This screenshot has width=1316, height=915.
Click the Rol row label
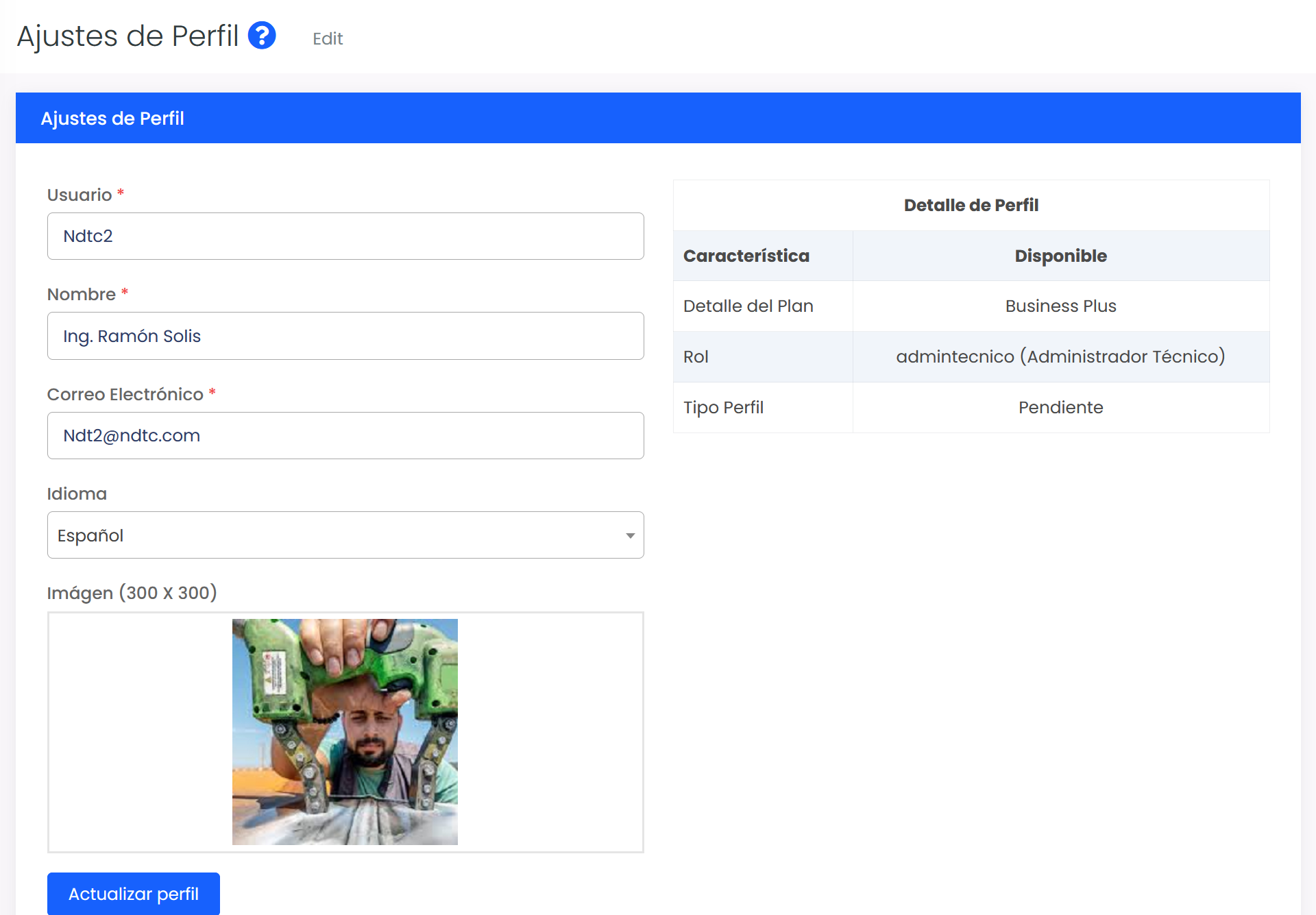(x=696, y=357)
